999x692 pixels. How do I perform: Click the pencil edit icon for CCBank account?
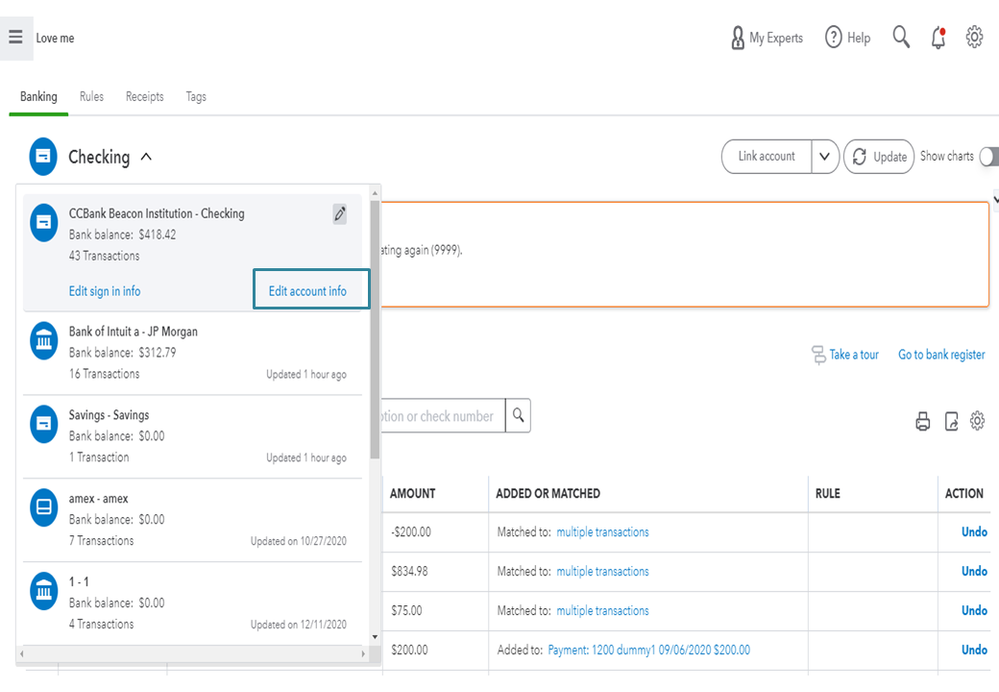(x=340, y=213)
